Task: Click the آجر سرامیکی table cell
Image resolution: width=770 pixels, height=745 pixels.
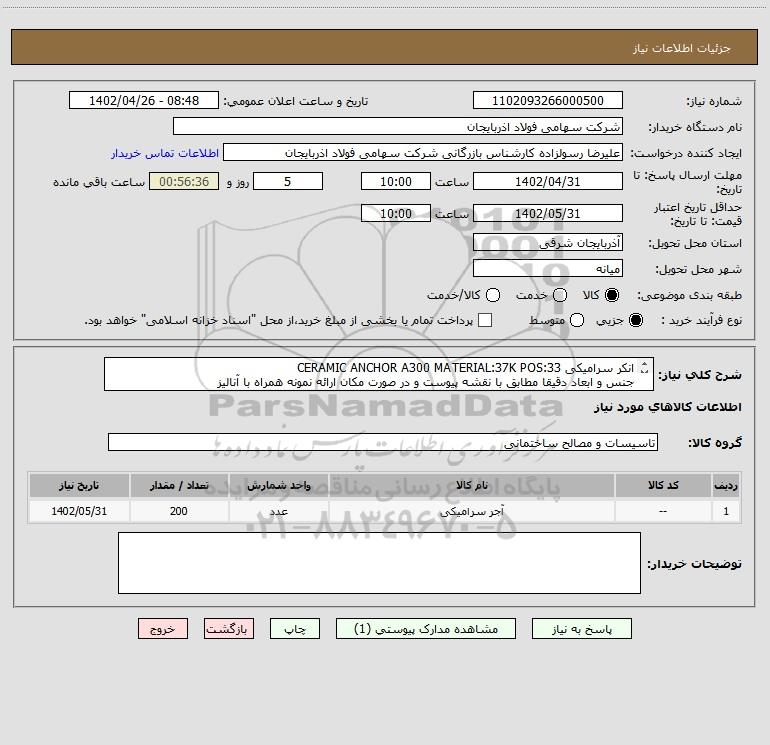Action: (x=471, y=511)
